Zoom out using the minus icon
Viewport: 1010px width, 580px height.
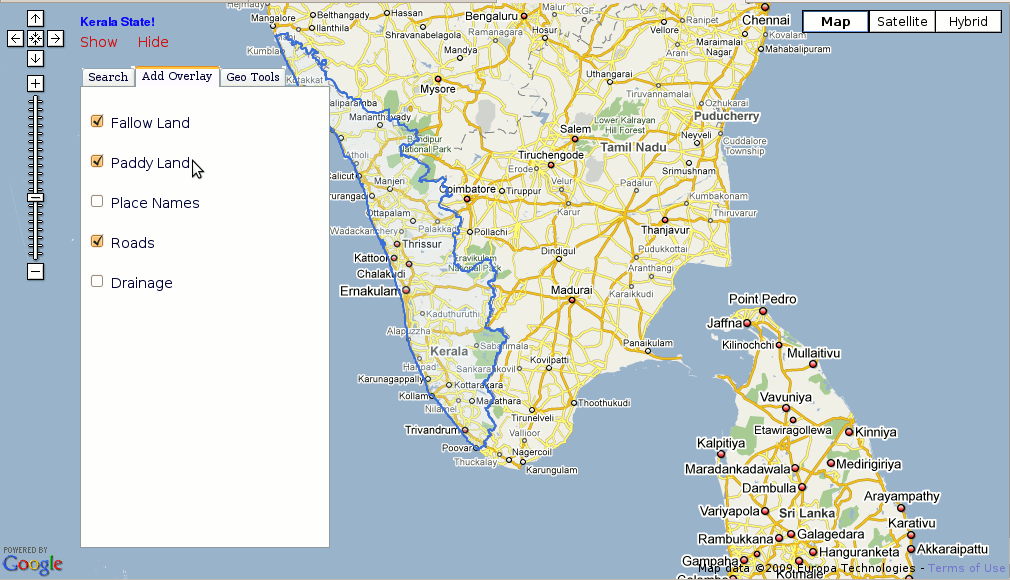click(x=36, y=271)
